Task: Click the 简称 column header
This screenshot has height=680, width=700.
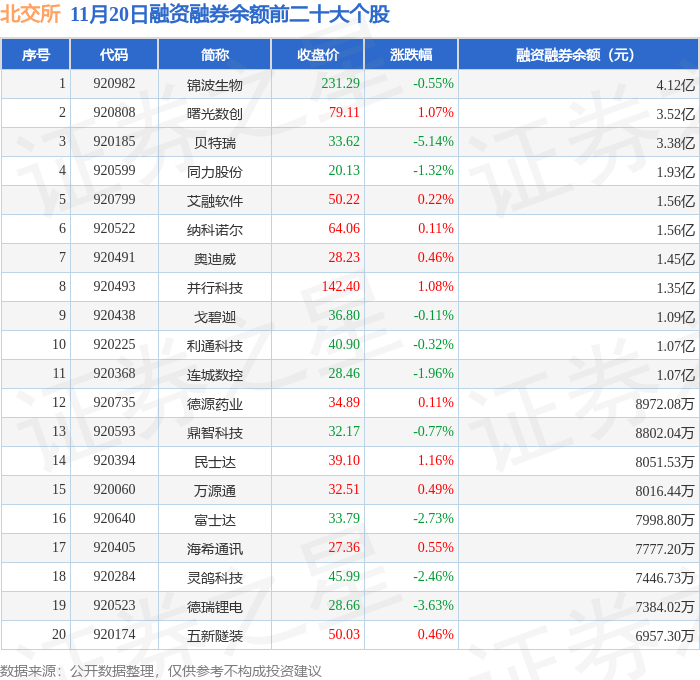Action: (215, 54)
